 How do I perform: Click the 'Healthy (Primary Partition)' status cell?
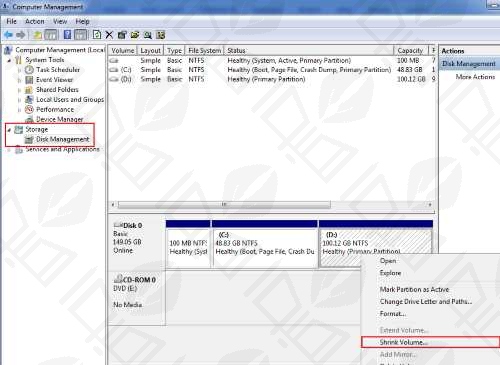[x=266, y=79]
